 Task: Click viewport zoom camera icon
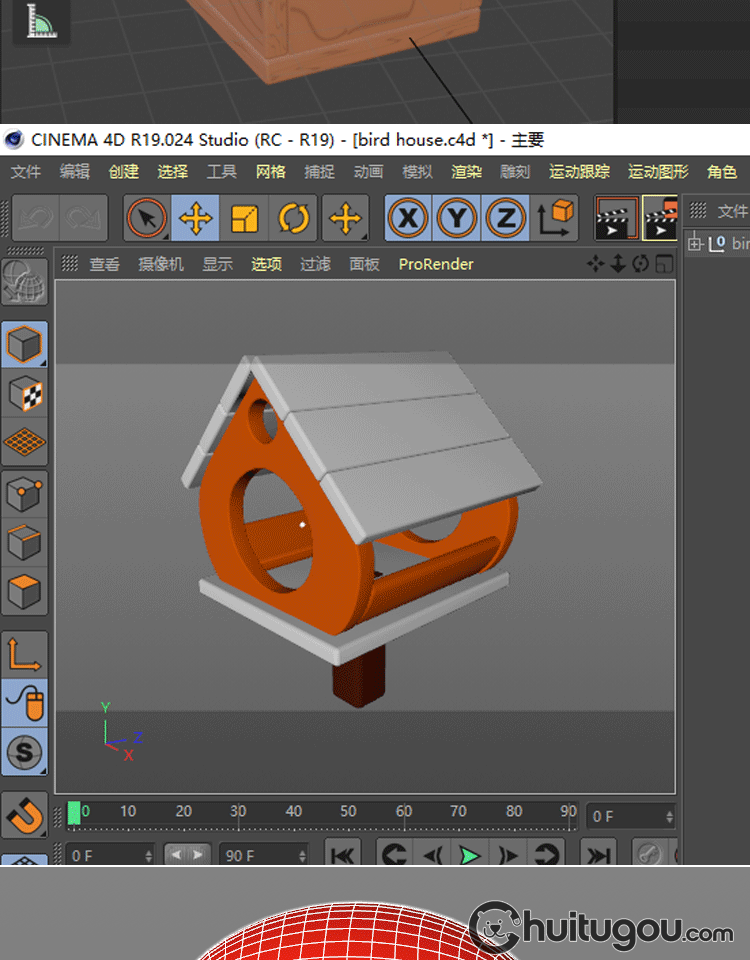click(x=618, y=264)
